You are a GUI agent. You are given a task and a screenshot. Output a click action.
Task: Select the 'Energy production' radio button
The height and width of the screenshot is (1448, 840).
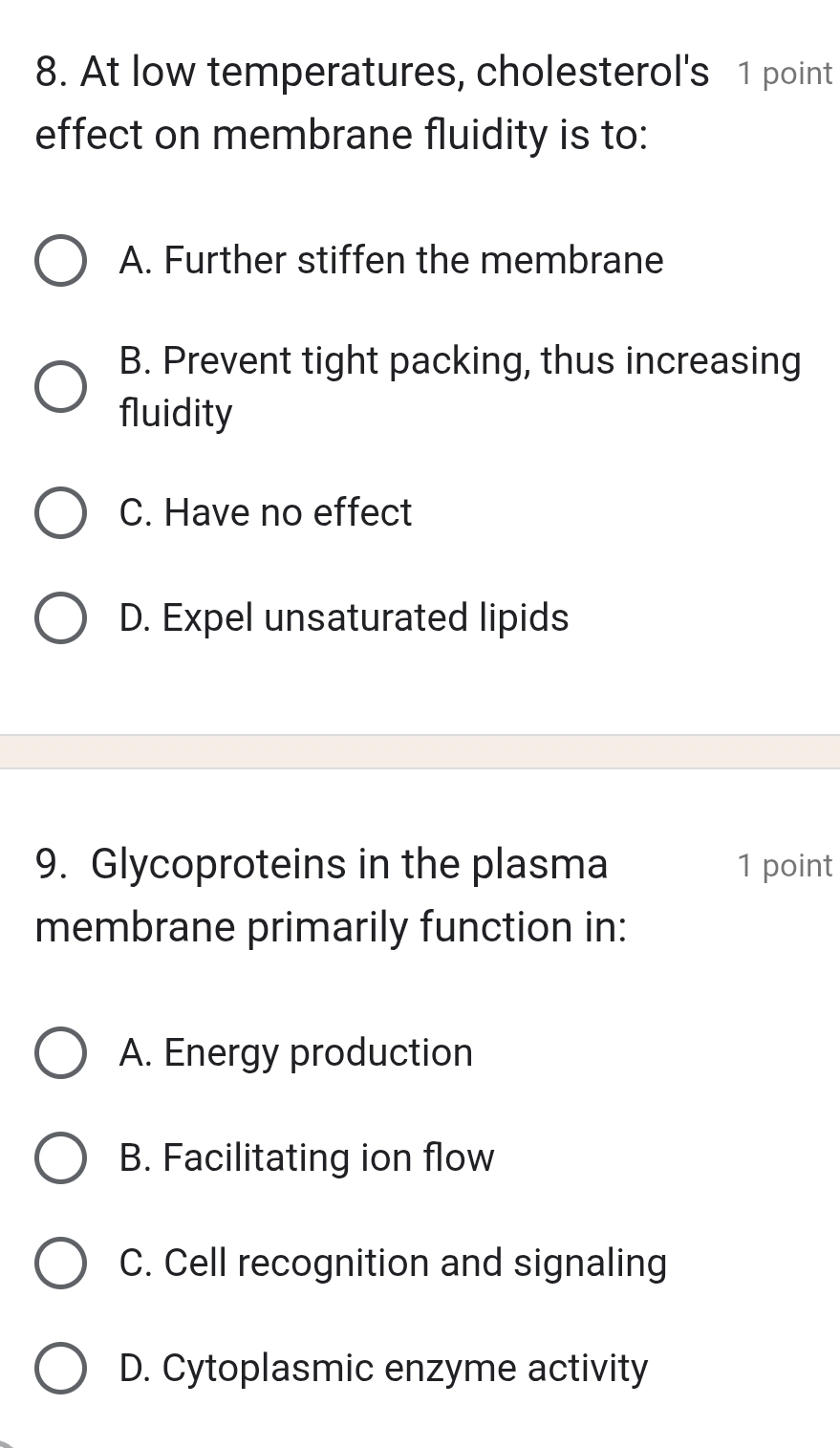pyautogui.click(x=60, y=1053)
